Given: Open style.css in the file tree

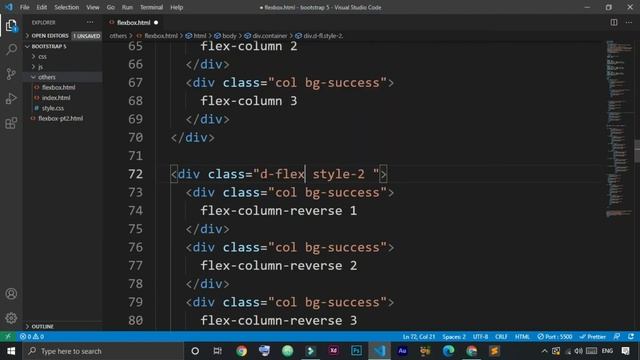Looking at the screenshot, I should pos(53,108).
